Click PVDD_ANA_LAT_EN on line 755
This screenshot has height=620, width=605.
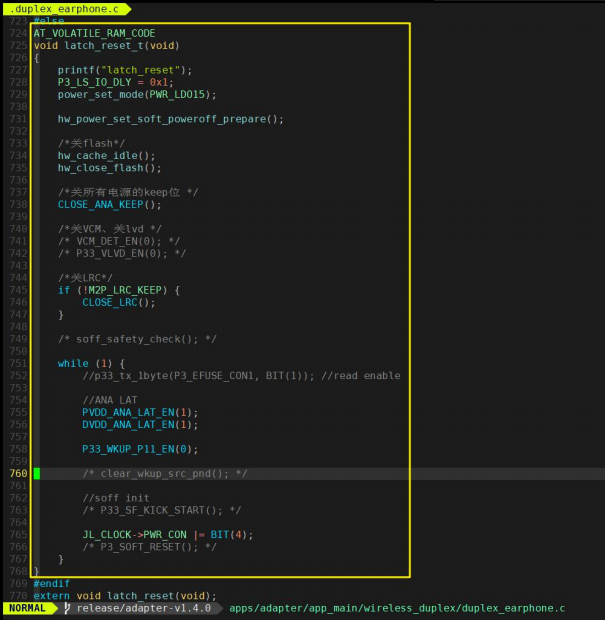(128, 412)
